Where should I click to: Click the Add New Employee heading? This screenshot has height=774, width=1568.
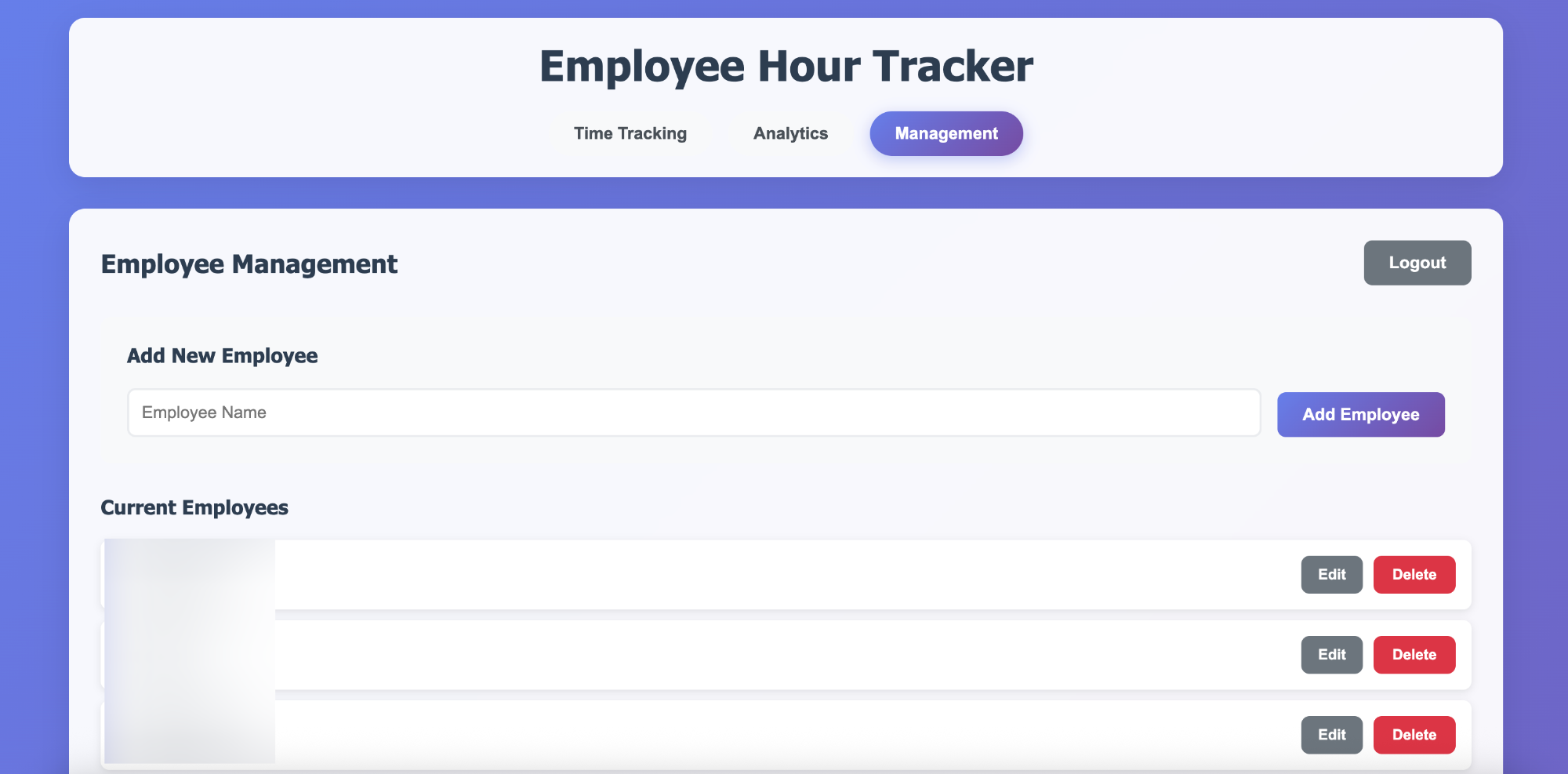coord(222,356)
